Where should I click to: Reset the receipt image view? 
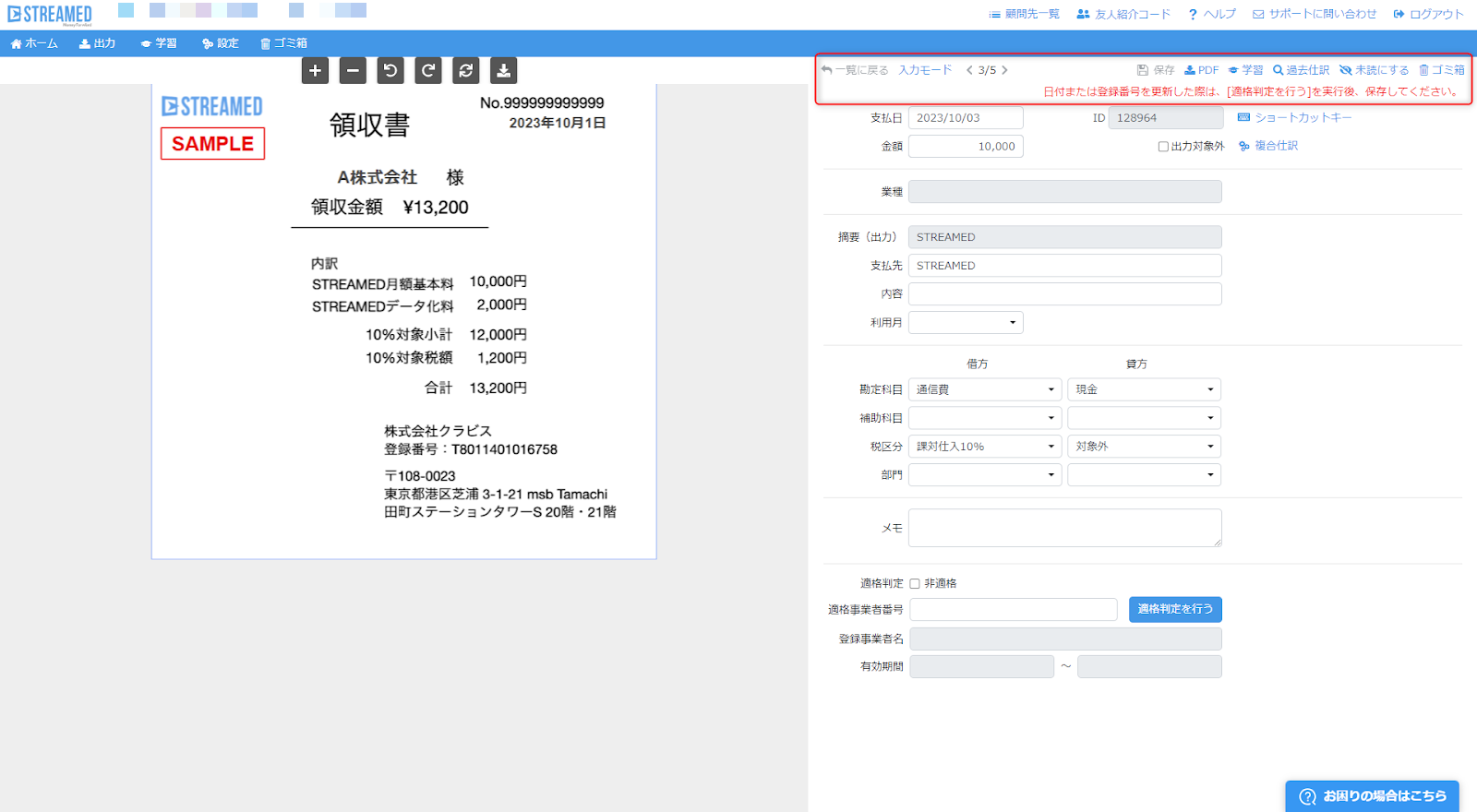466,70
